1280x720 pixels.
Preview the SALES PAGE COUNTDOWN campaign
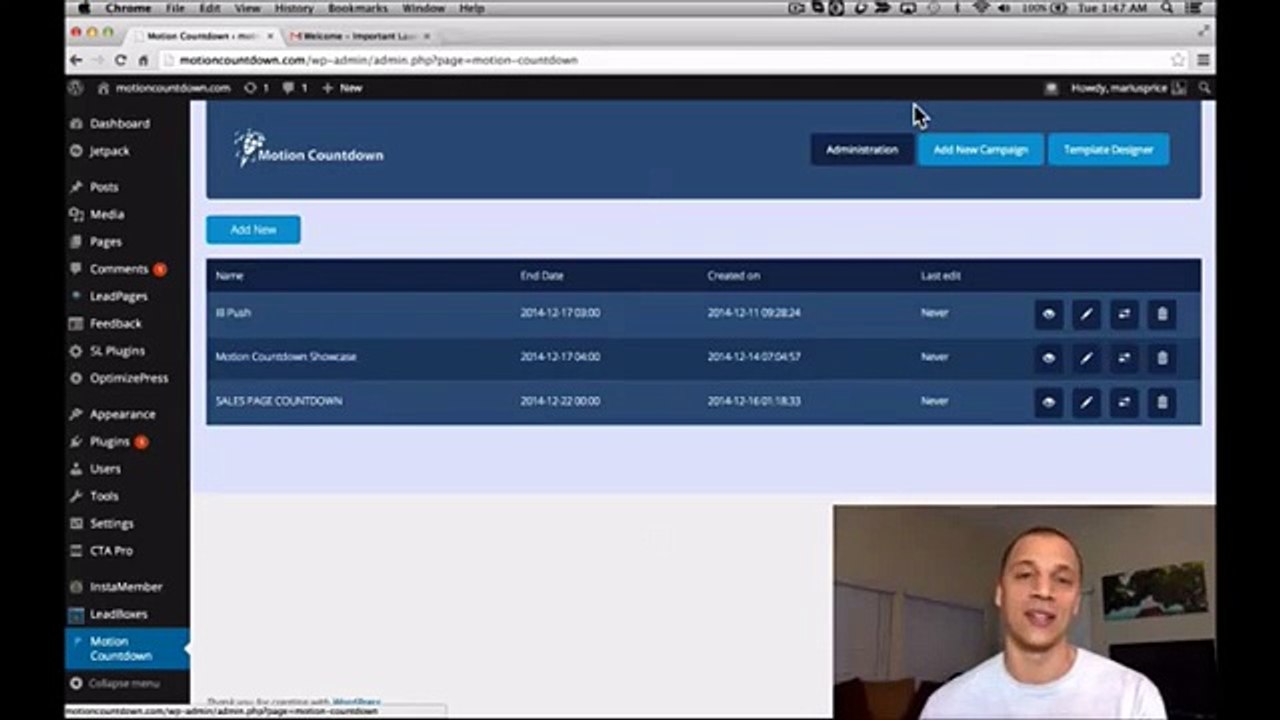click(x=1048, y=402)
